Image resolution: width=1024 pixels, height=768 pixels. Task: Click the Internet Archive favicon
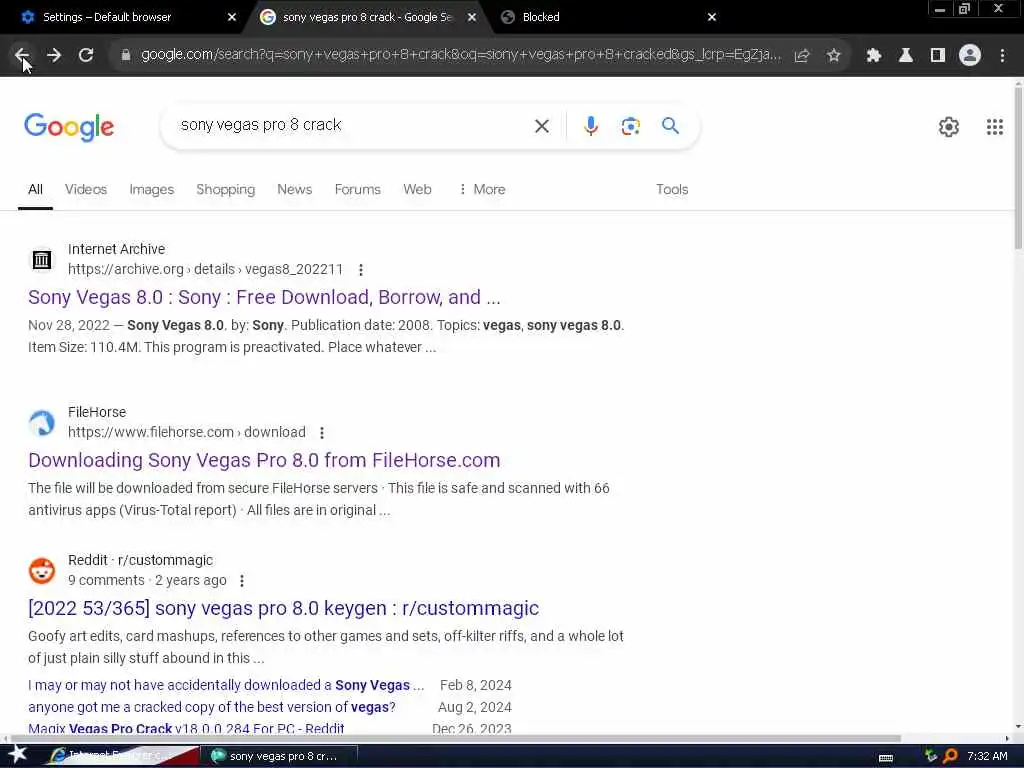coord(42,259)
